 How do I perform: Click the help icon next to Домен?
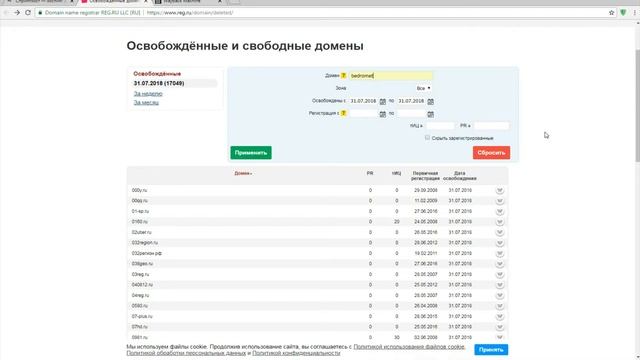tap(344, 76)
